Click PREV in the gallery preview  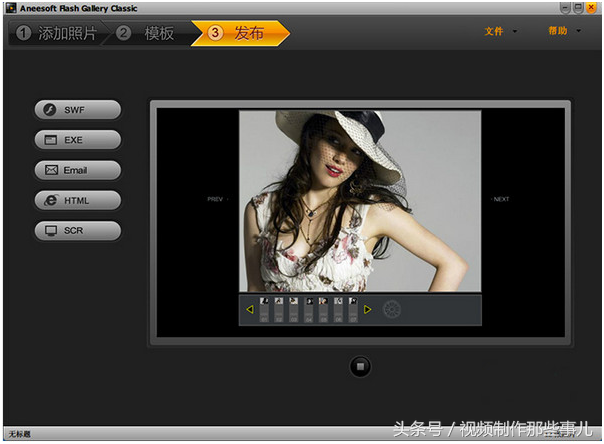216,199
